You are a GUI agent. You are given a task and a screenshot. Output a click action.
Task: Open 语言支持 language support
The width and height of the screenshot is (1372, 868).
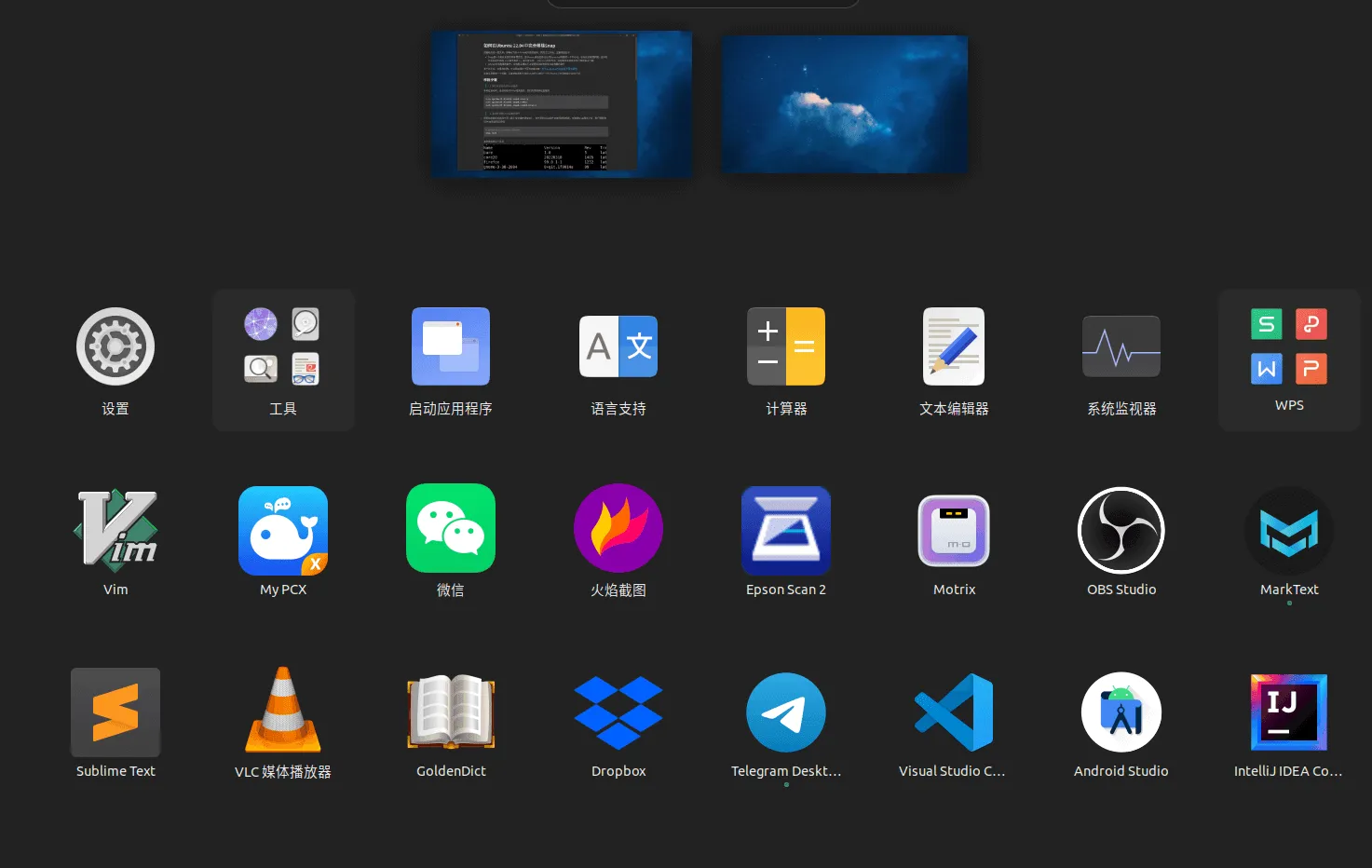tap(618, 346)
